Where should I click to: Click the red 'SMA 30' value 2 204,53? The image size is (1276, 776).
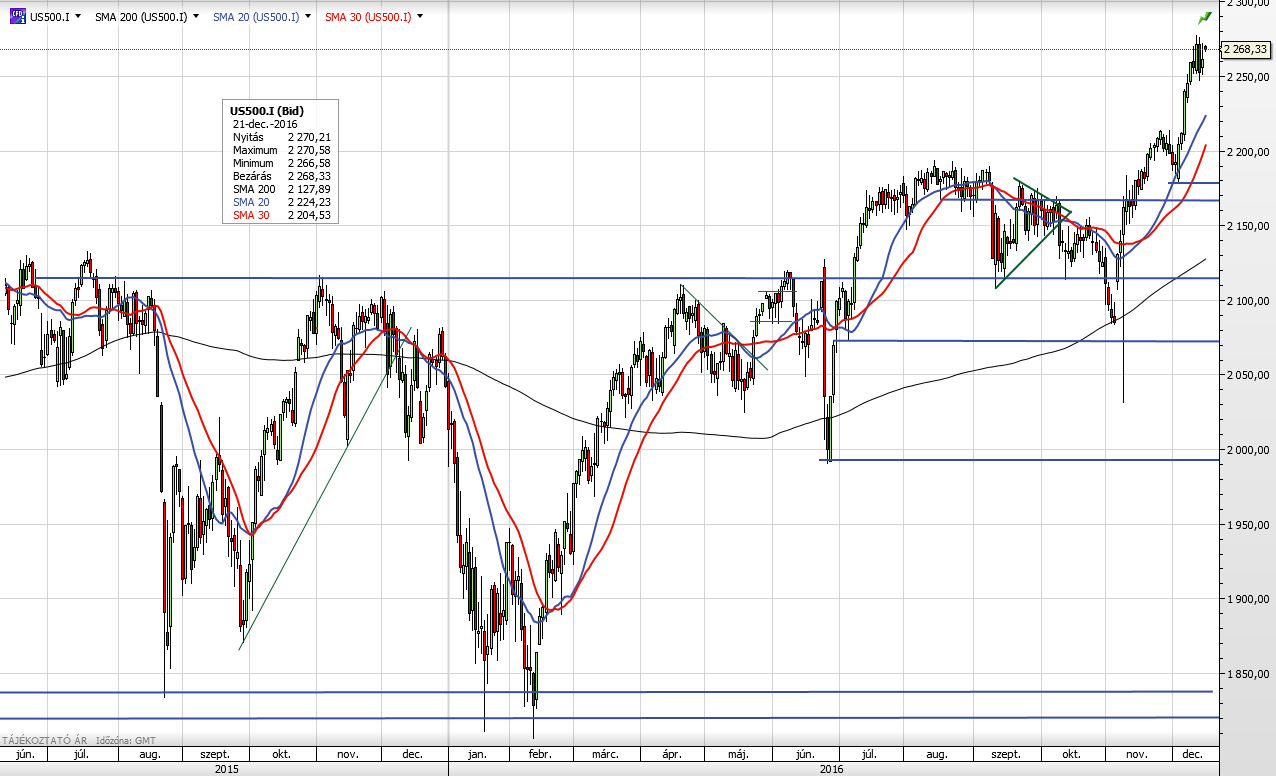click(308, 215)
